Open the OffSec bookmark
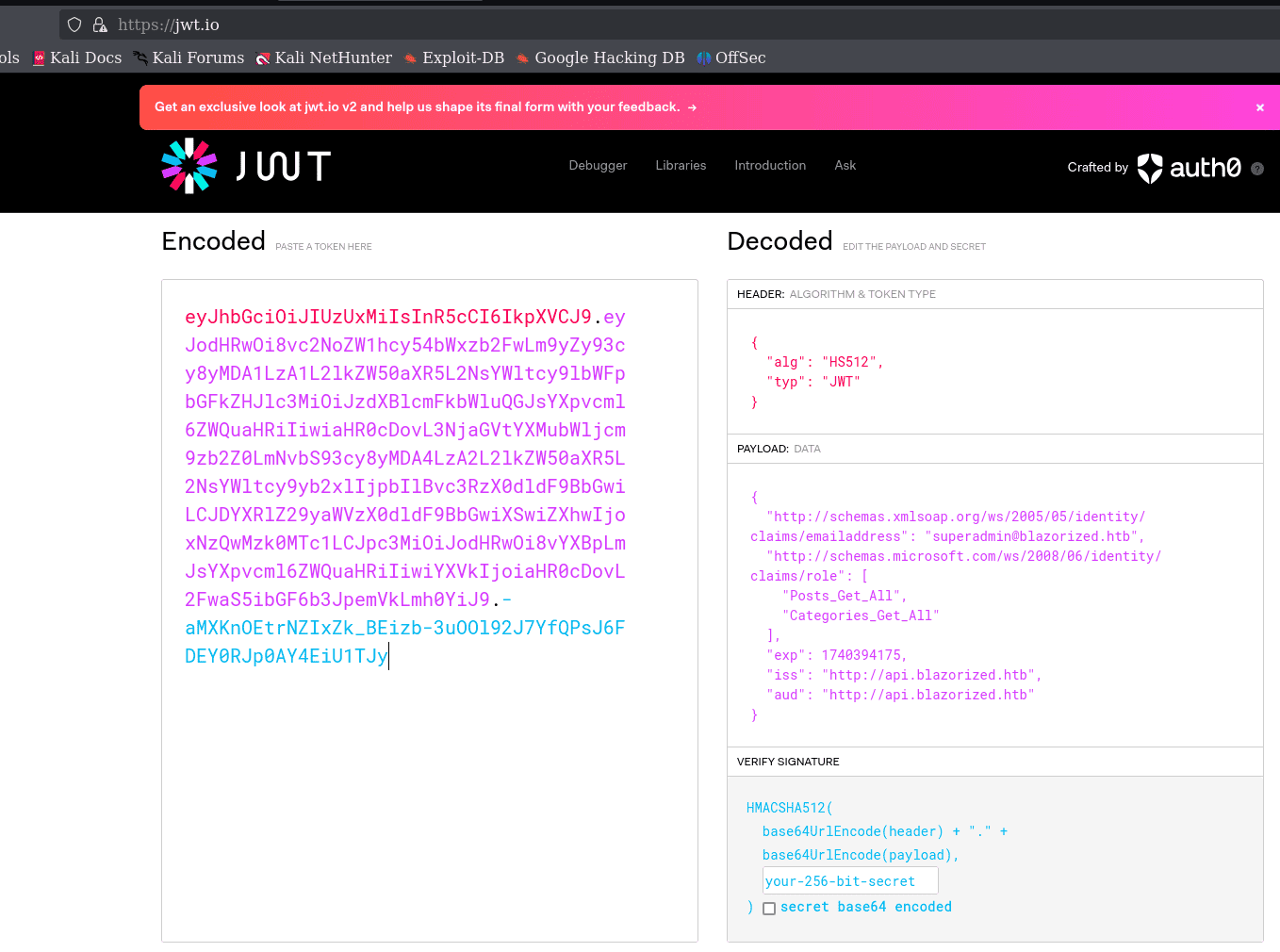 (731, 57)
